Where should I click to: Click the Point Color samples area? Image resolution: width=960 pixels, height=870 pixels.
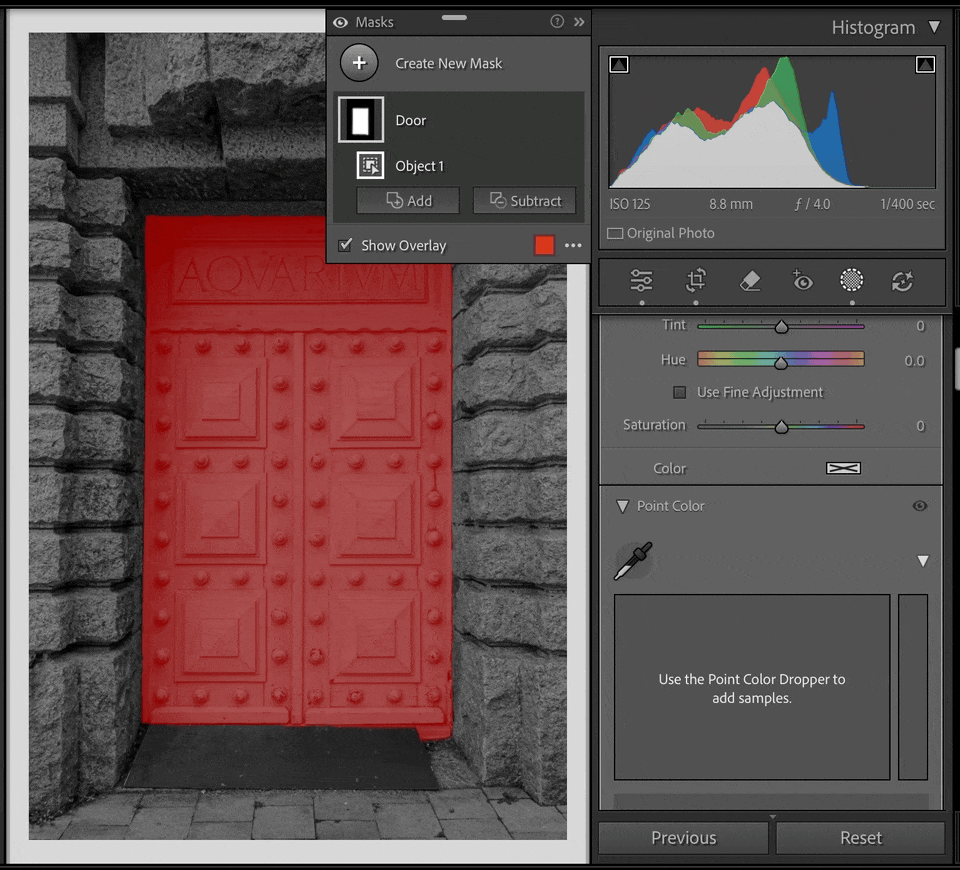tap(752, 687)
